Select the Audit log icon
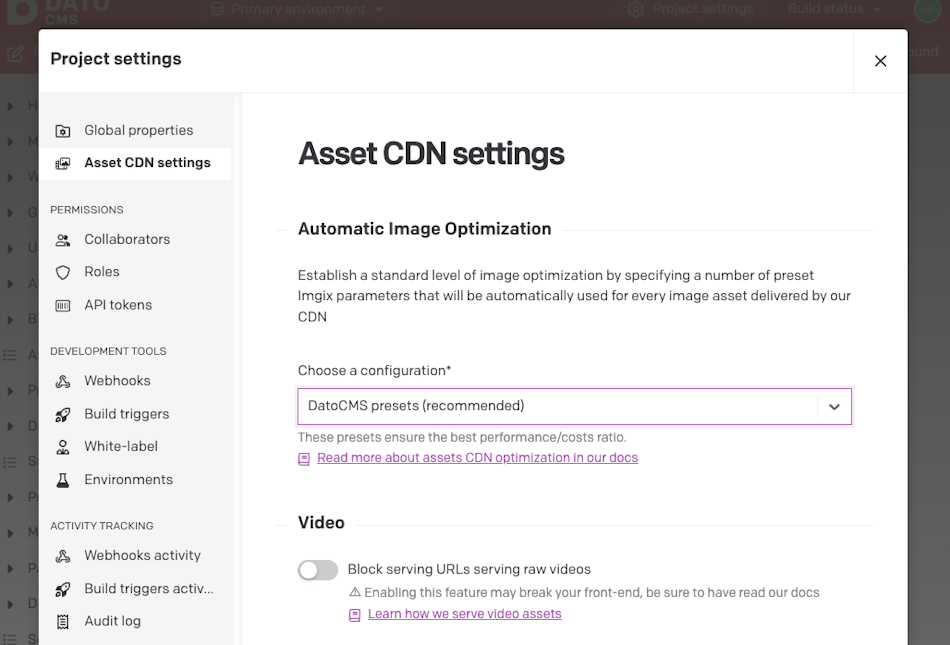 click(62, 620)
